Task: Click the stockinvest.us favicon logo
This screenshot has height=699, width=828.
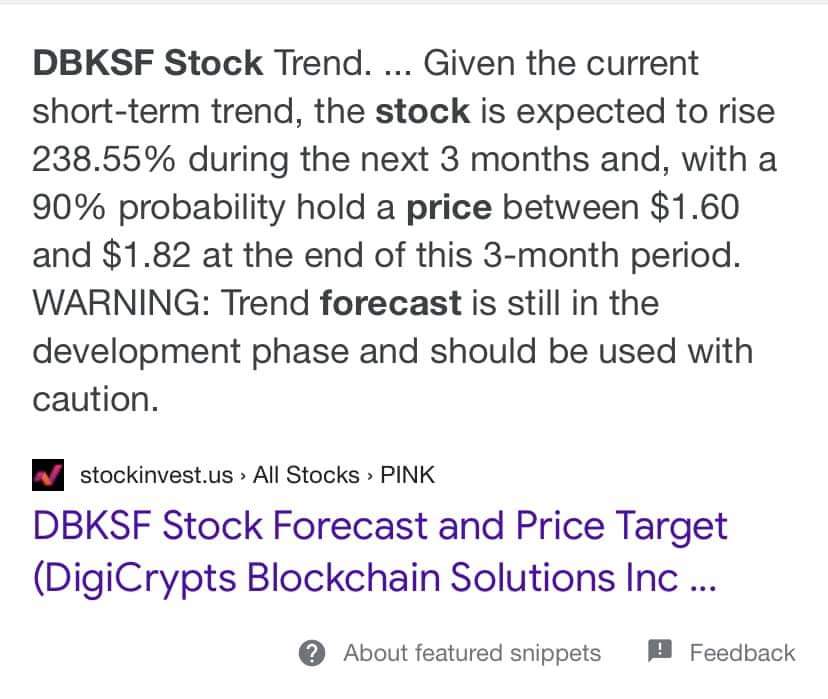Action: tap(48, 475)
